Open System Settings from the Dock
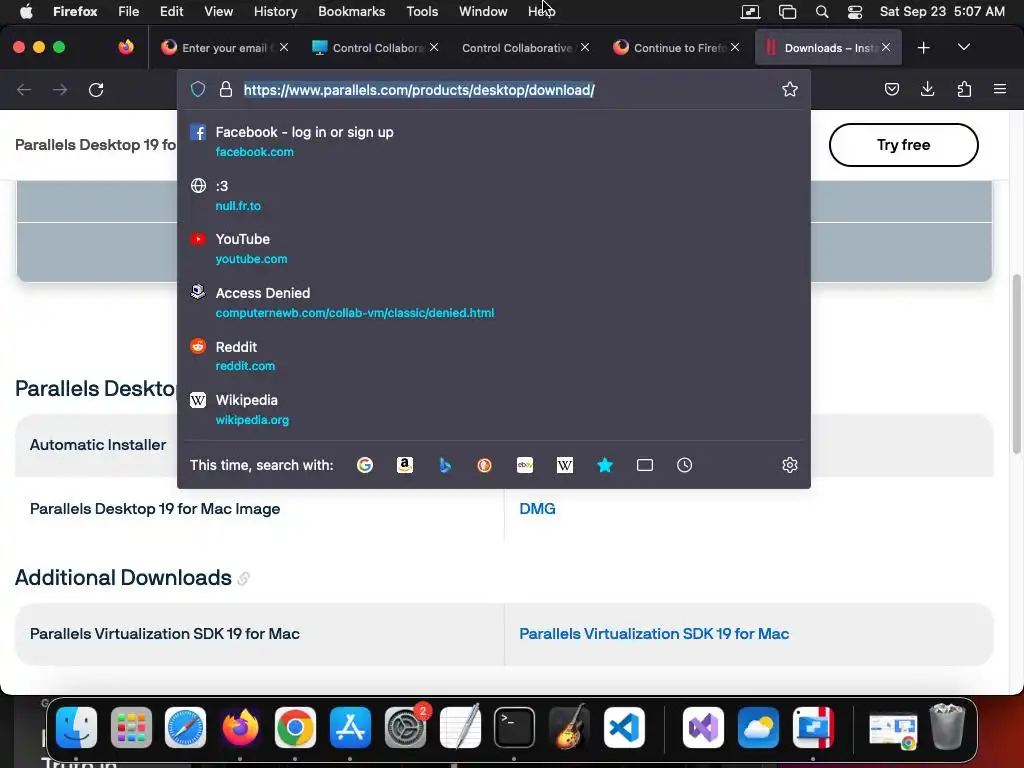The height and width of the screenshot is (768, 1024). 405,727
